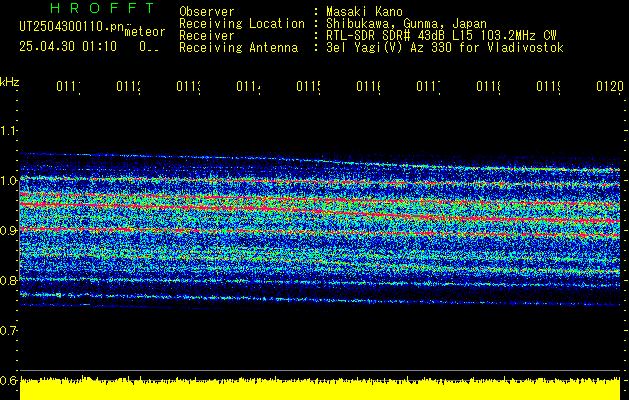This screenshot has height=400, width=629.
Task: Click the Receiving Location label
Action: pyautogui.click(x=242, y=24)
